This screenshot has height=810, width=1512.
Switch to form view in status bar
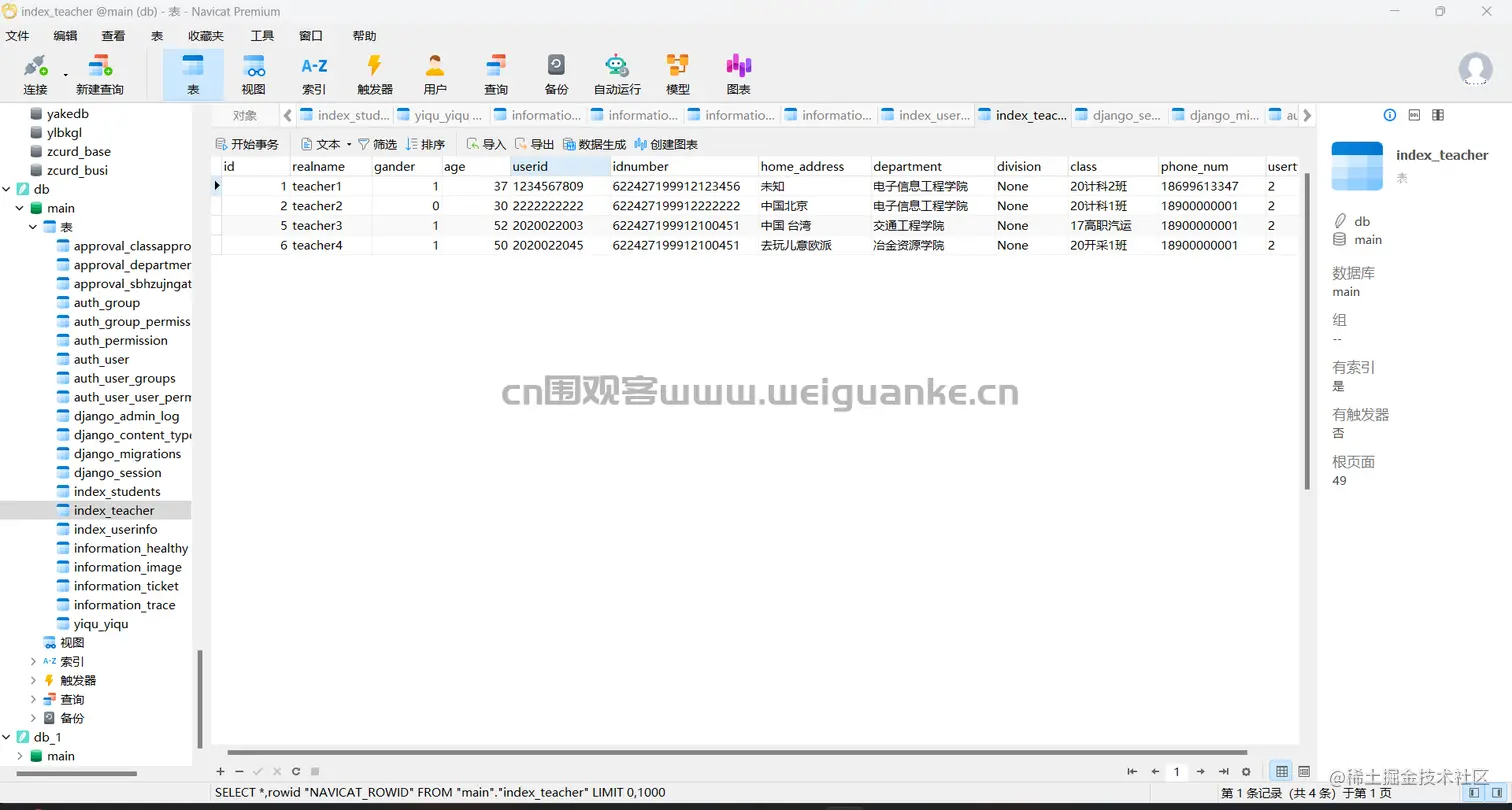1304,771
